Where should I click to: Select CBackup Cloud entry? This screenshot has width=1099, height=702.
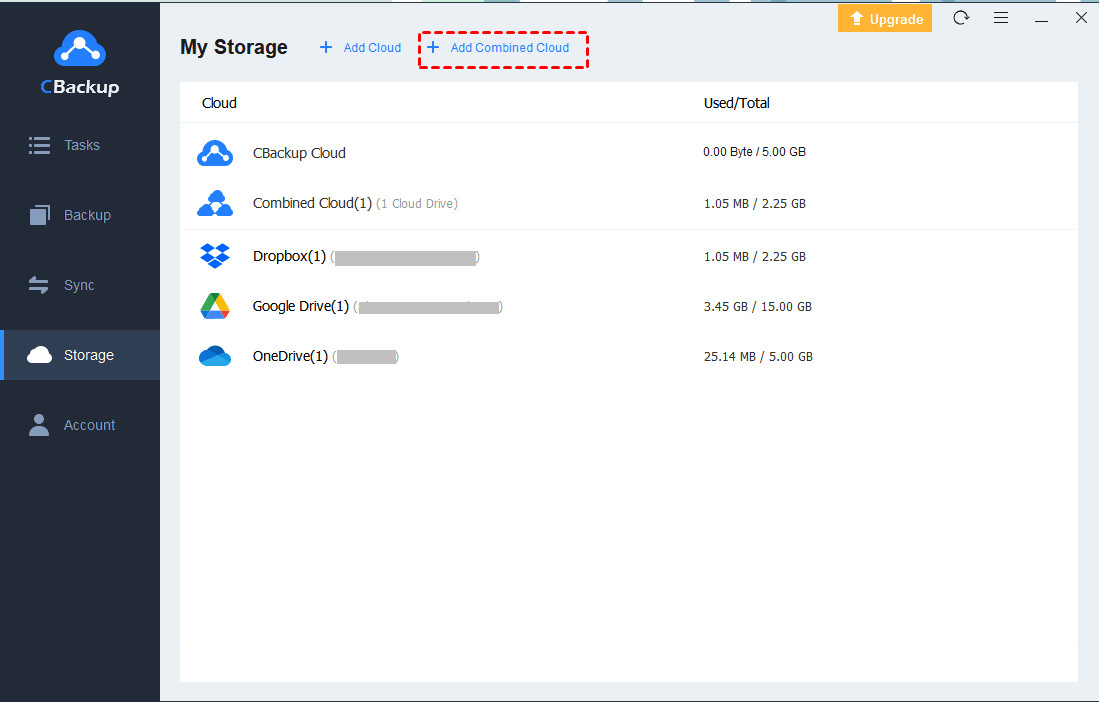coord(299,153)
